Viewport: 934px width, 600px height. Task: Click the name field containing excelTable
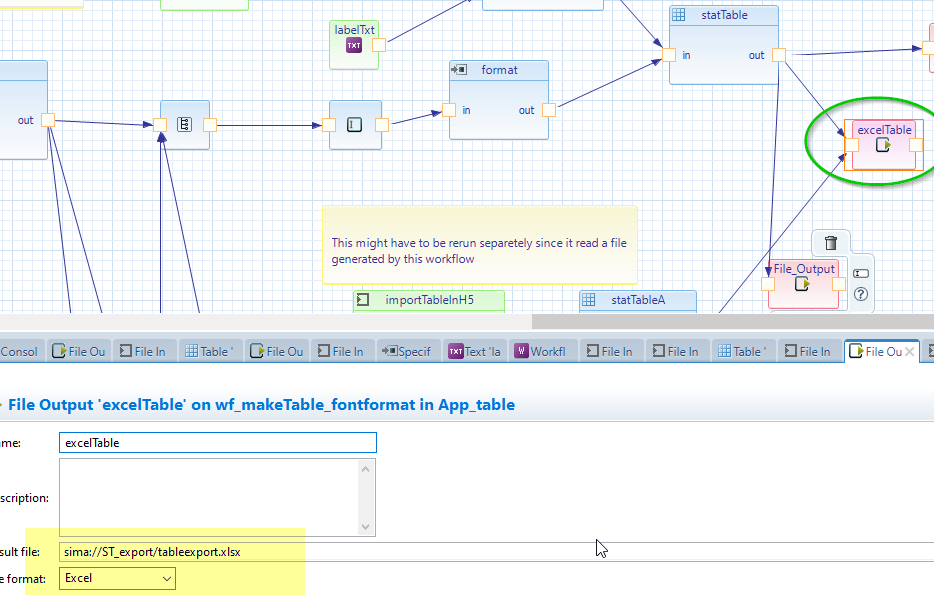[218, 442]
